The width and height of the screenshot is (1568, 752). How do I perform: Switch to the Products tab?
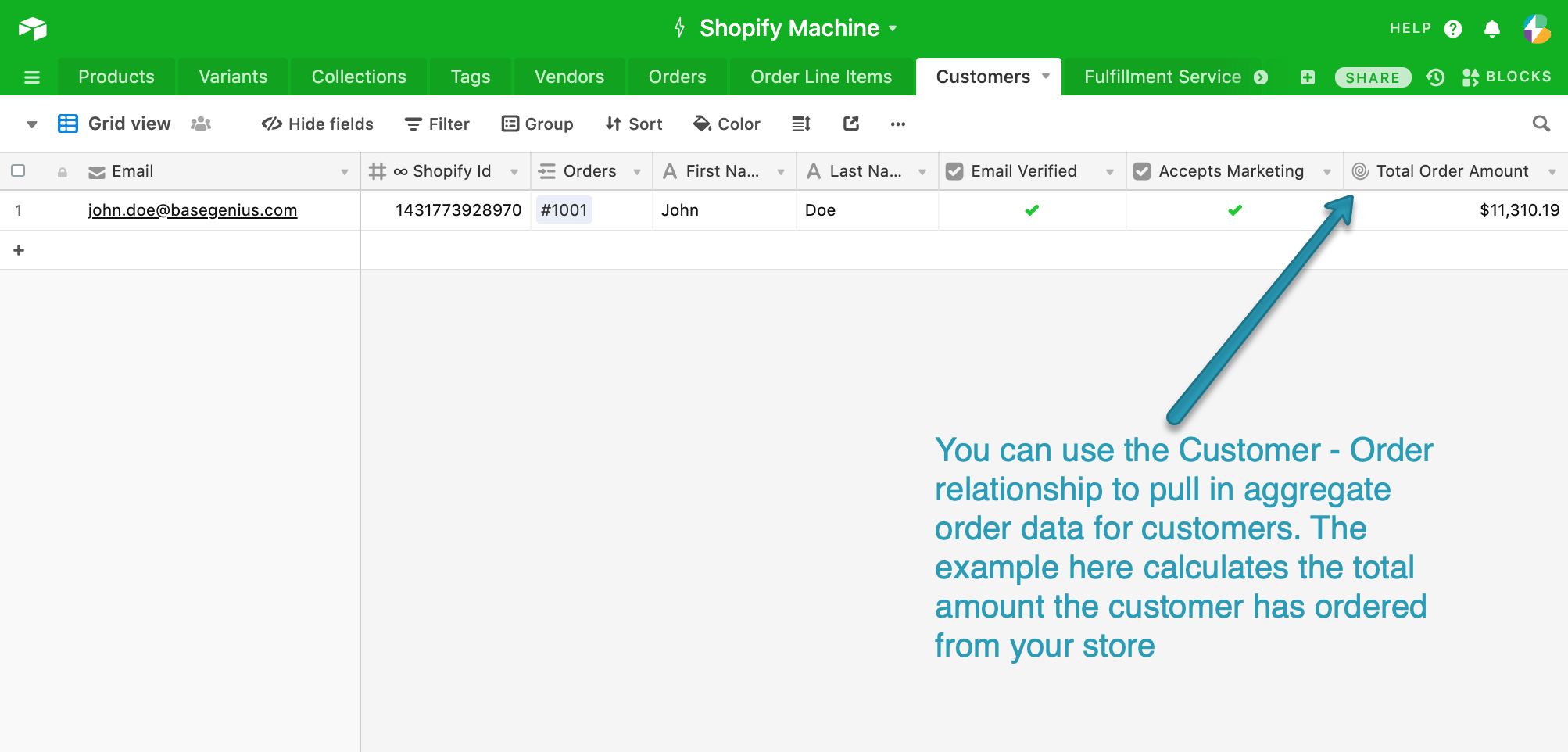(116, 77)
